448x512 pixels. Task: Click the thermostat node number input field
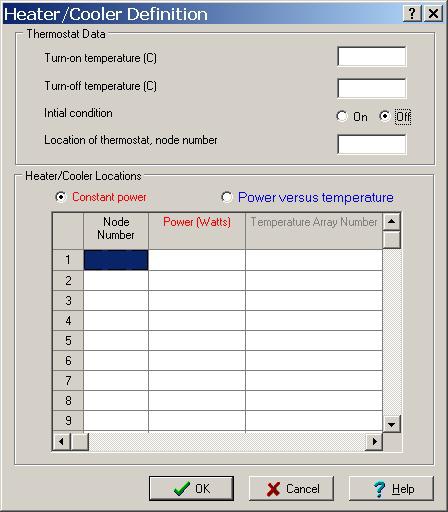click(372, 144)
